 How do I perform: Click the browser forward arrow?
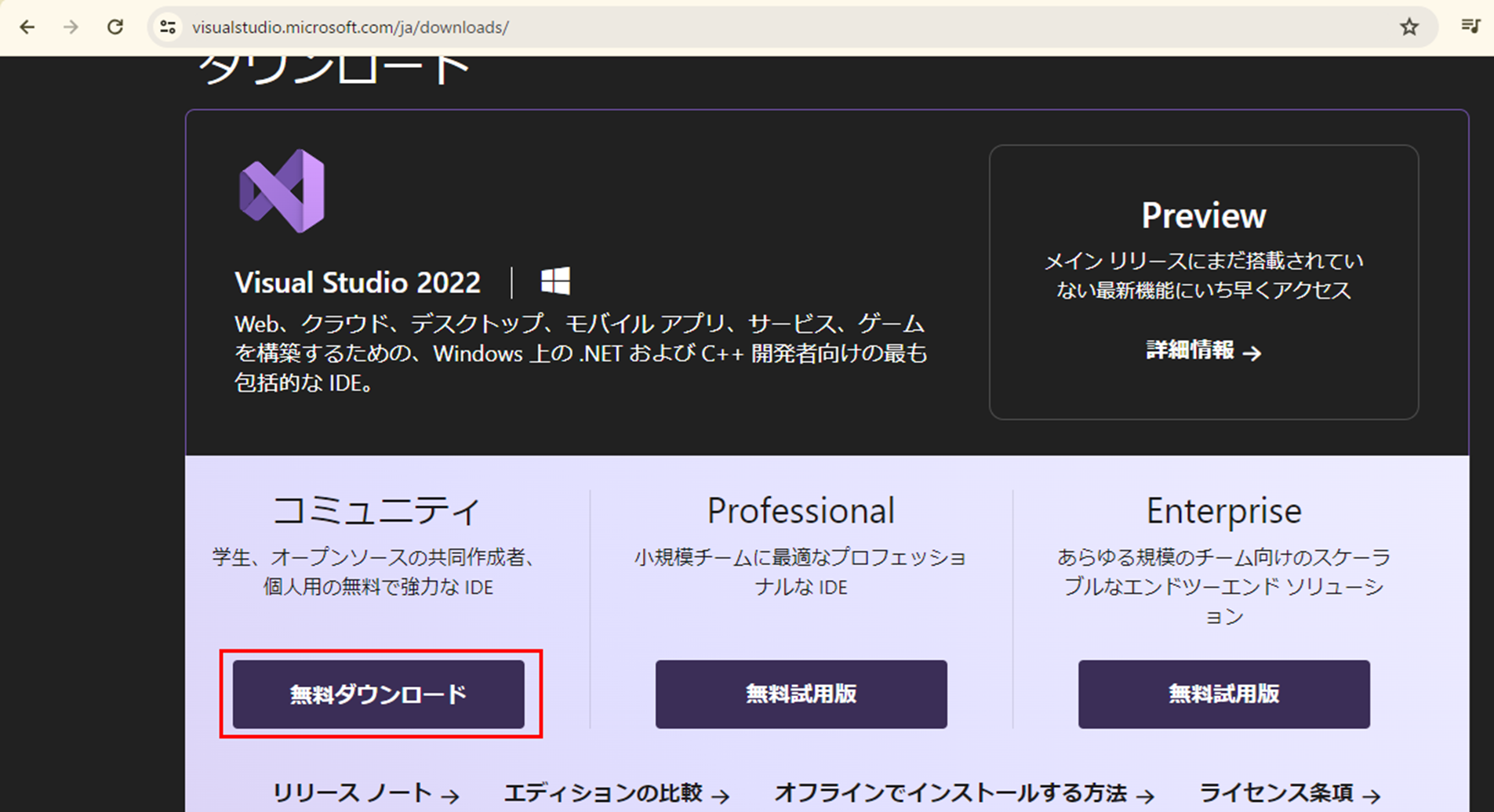click(x=71, y=27)
